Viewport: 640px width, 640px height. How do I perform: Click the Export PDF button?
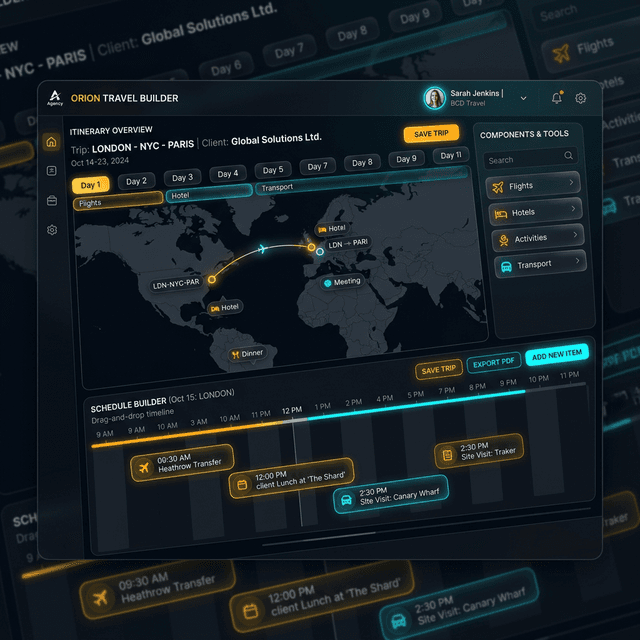493,362
